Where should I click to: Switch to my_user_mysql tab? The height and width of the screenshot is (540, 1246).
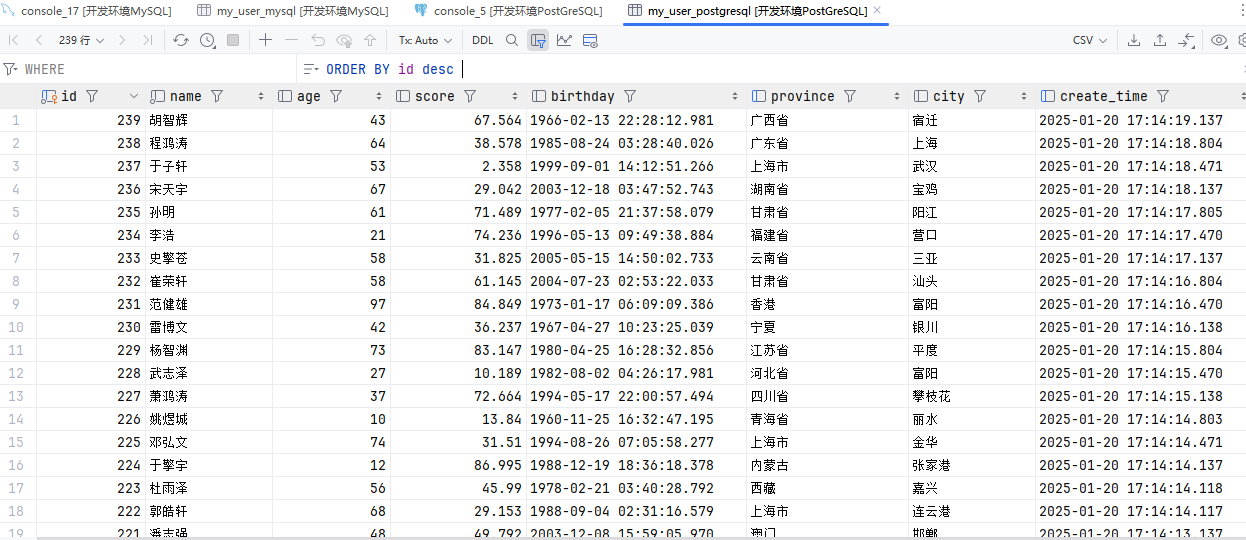[x=292, y=11]
